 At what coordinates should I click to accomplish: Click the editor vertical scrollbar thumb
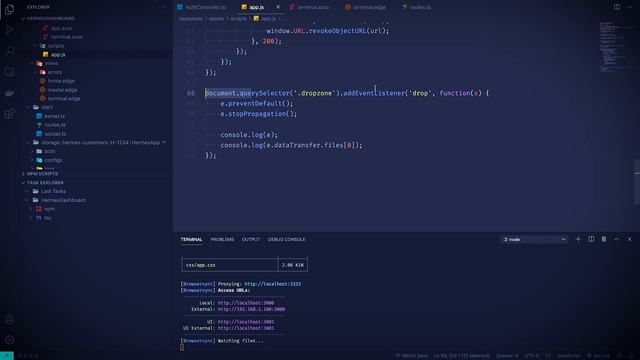pyautogui.click(x=637, y=182)
